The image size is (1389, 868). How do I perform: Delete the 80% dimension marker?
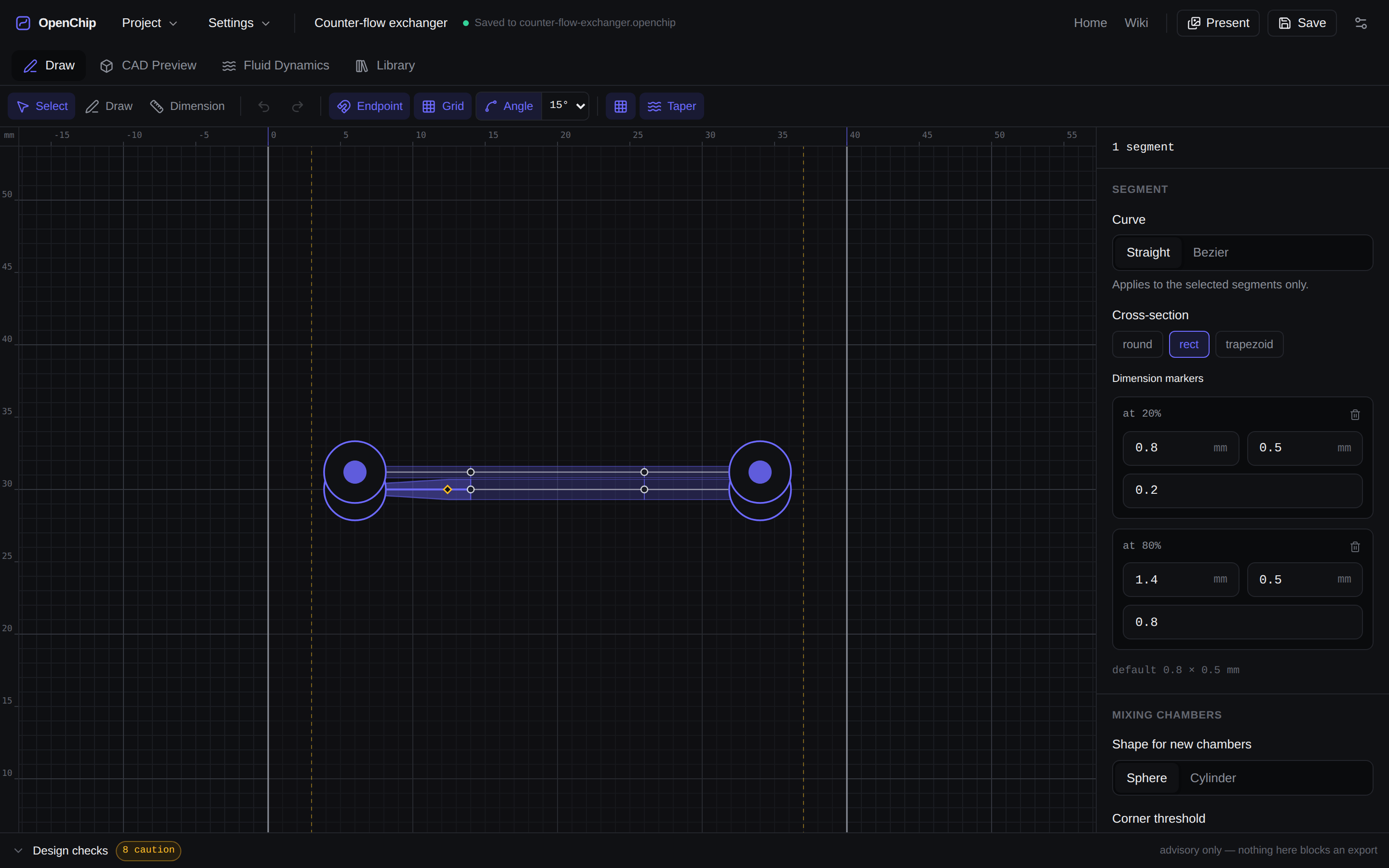pos(1355,546)
